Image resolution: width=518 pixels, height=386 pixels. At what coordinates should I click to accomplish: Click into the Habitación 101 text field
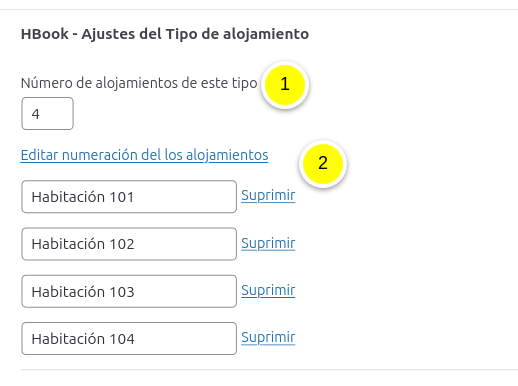(129, 197)
